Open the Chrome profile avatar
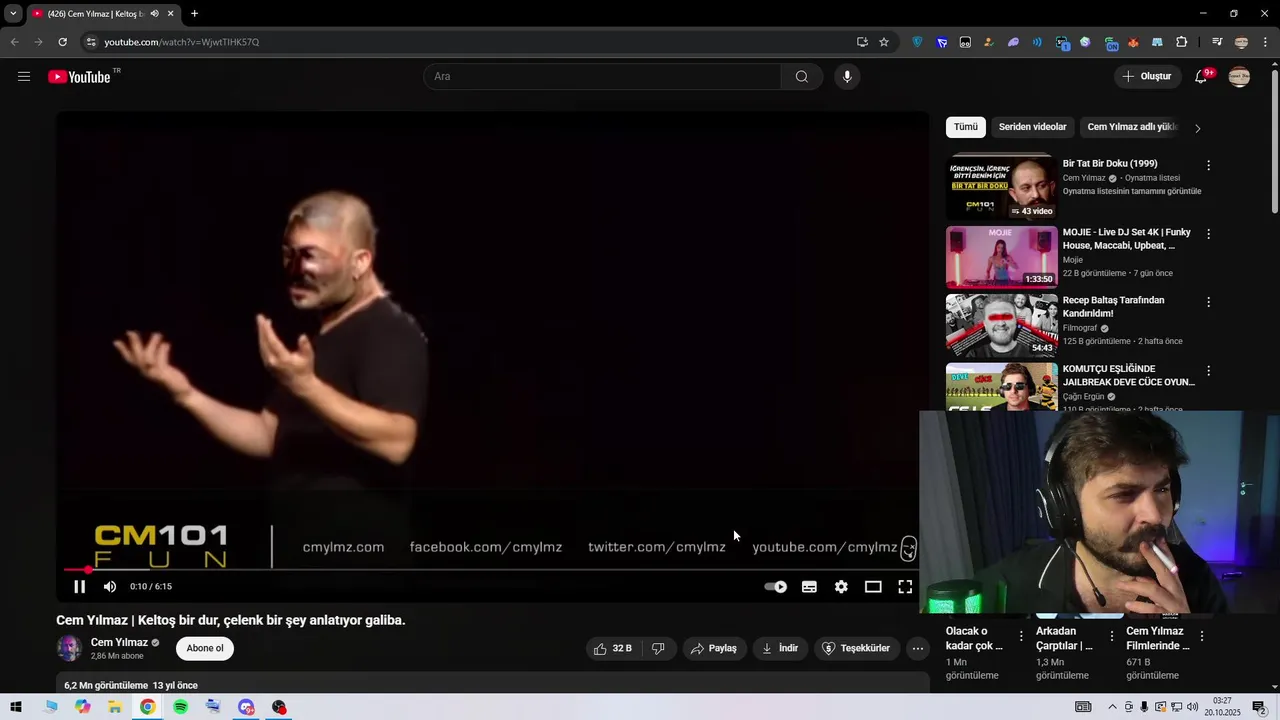Screen dimensions: 1280x720 point(1242,42)
